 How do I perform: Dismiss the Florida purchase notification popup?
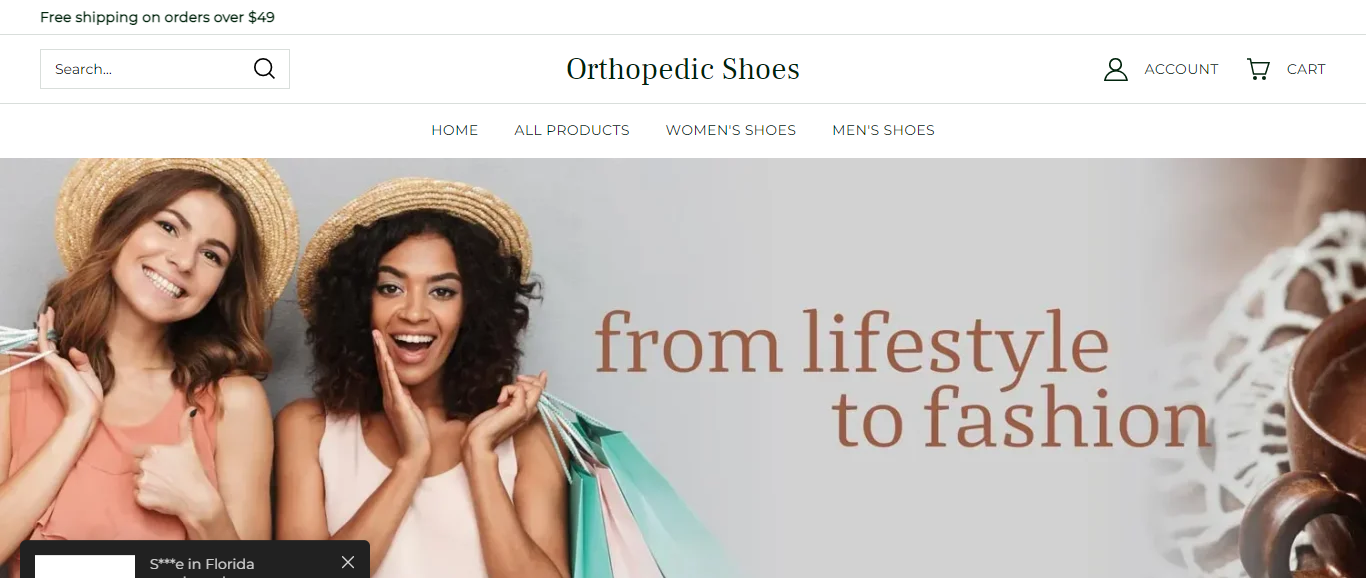point(348,562)
